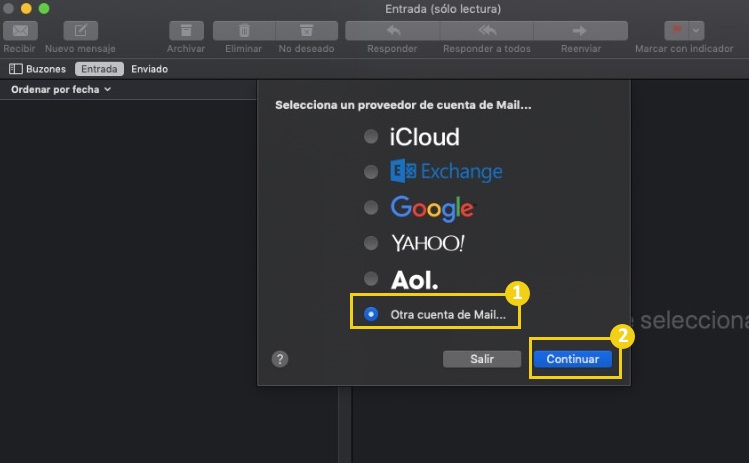This screenshot has height=463, width=749.
Task: Click the Responder reply arrow
Action: tap(393, 31)
